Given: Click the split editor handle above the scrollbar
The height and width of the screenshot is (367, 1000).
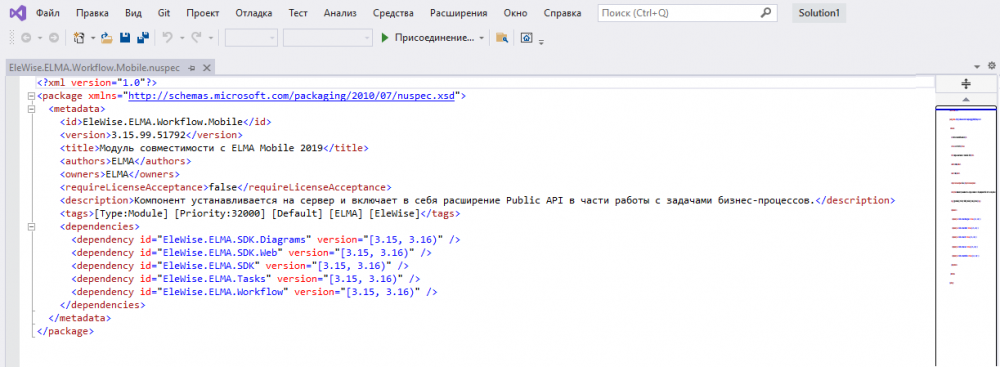Looking at the screenshot, I should tap(966, 84).
